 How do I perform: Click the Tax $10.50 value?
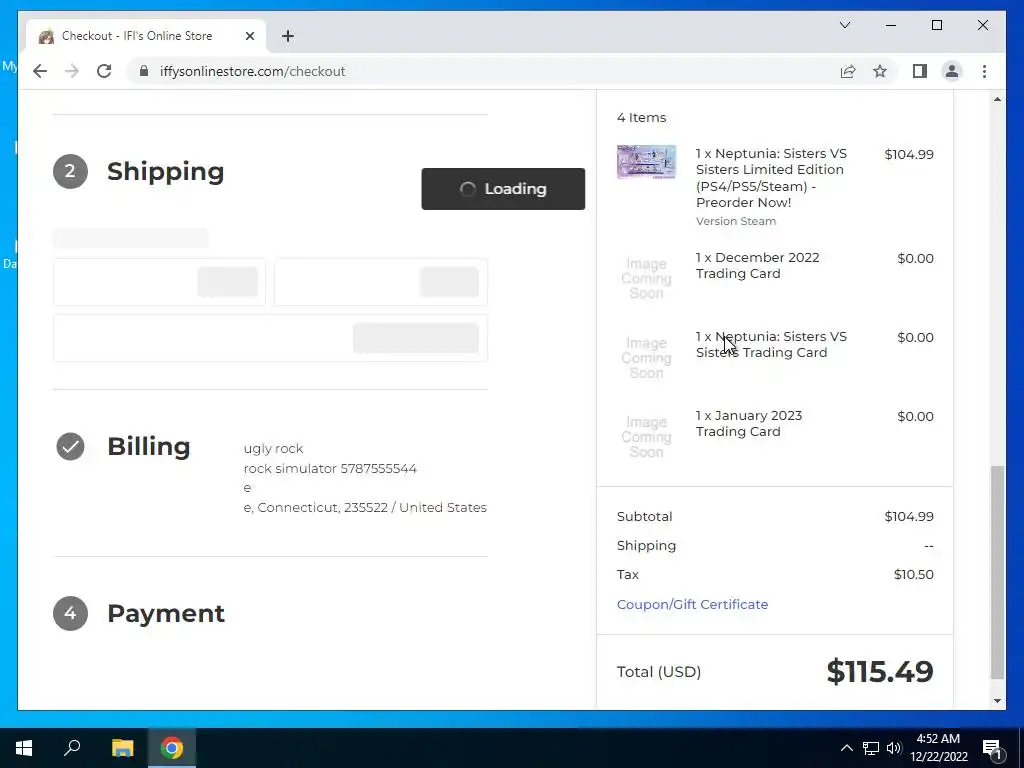[913, 574]
